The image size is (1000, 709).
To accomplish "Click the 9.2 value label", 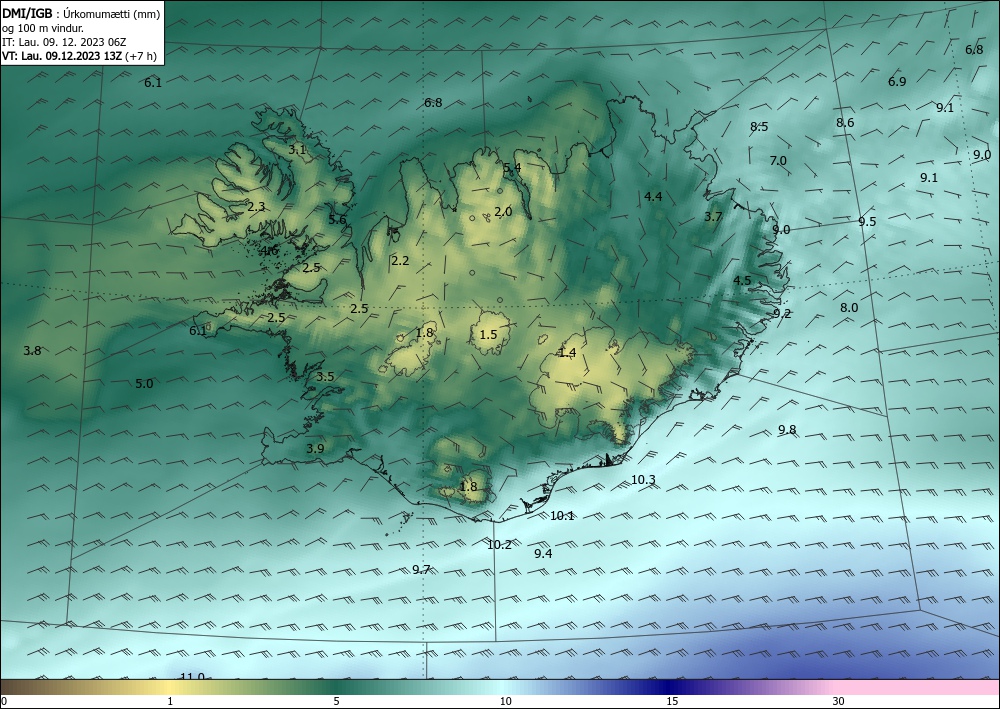I will [x=782, y=313].
